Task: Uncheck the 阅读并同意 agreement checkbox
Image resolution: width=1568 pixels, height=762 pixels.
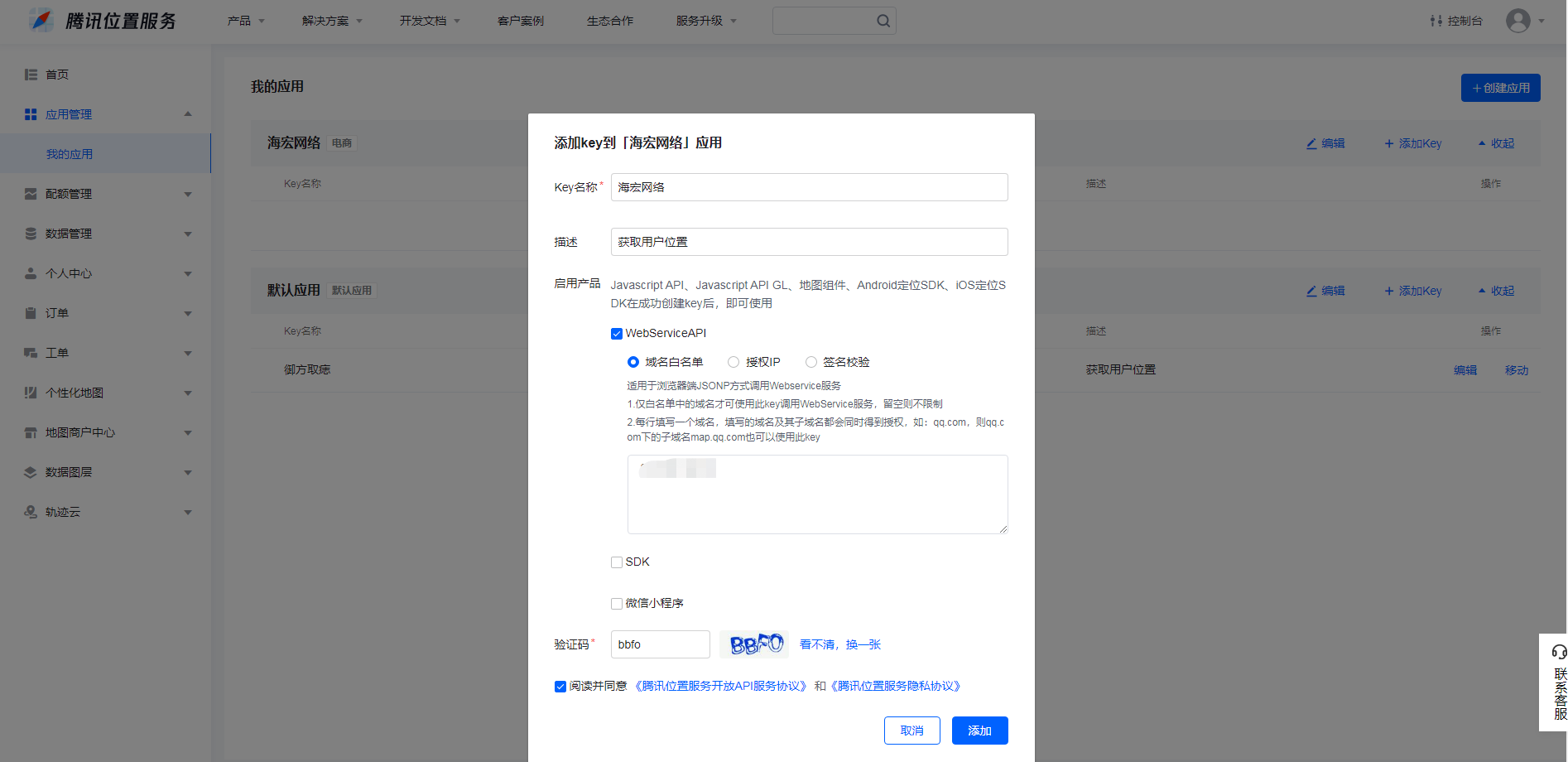Action: pyautogui.click(x=560, y=687)
